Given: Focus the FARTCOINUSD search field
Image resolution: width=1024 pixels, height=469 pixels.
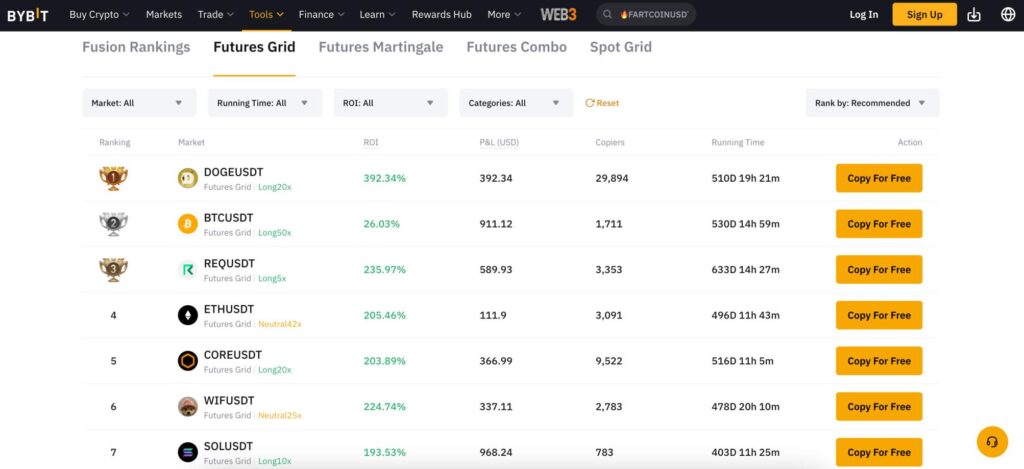Looking at the screenshot, I should tap(646, 14).
